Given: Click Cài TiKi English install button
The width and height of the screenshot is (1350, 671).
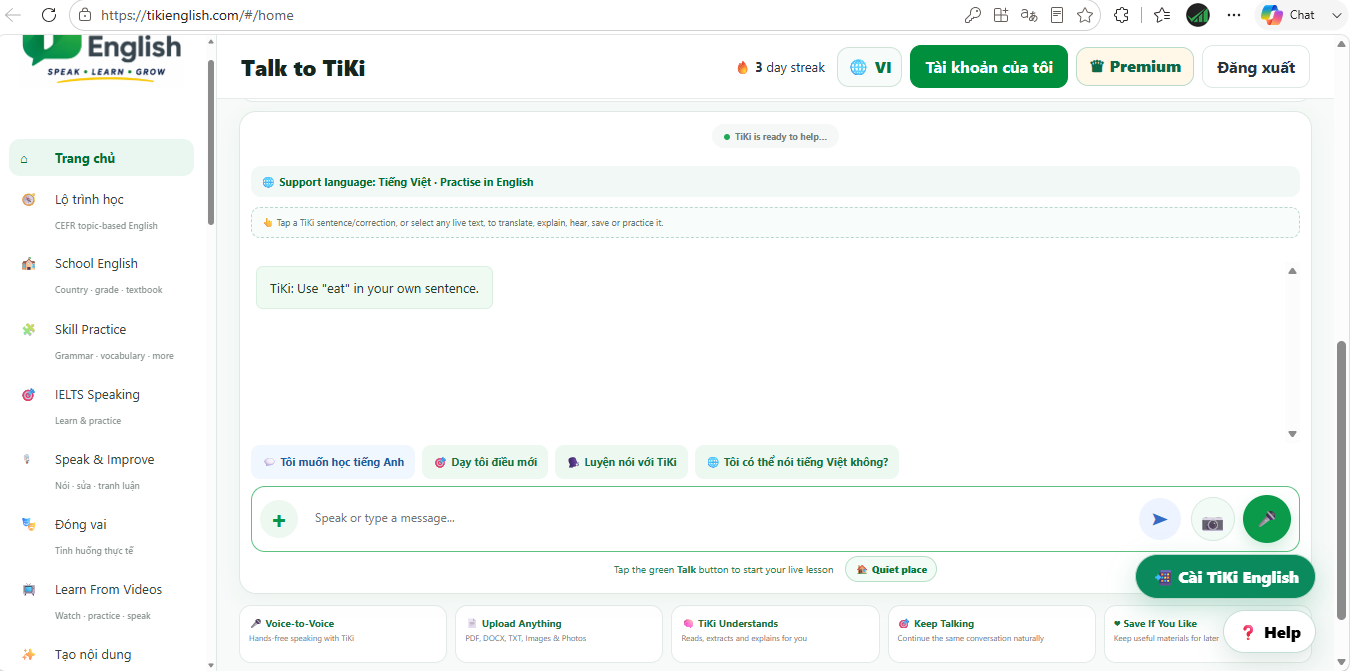Looking at the screenshot, I should (1225, 577).
